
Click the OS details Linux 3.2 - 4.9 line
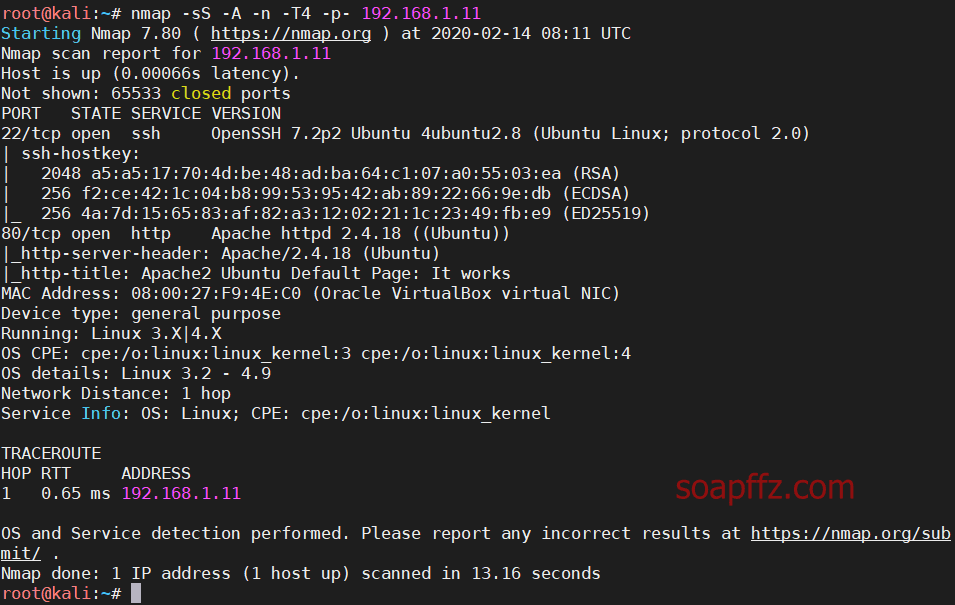pyautogui.click(x=136, y=373)
